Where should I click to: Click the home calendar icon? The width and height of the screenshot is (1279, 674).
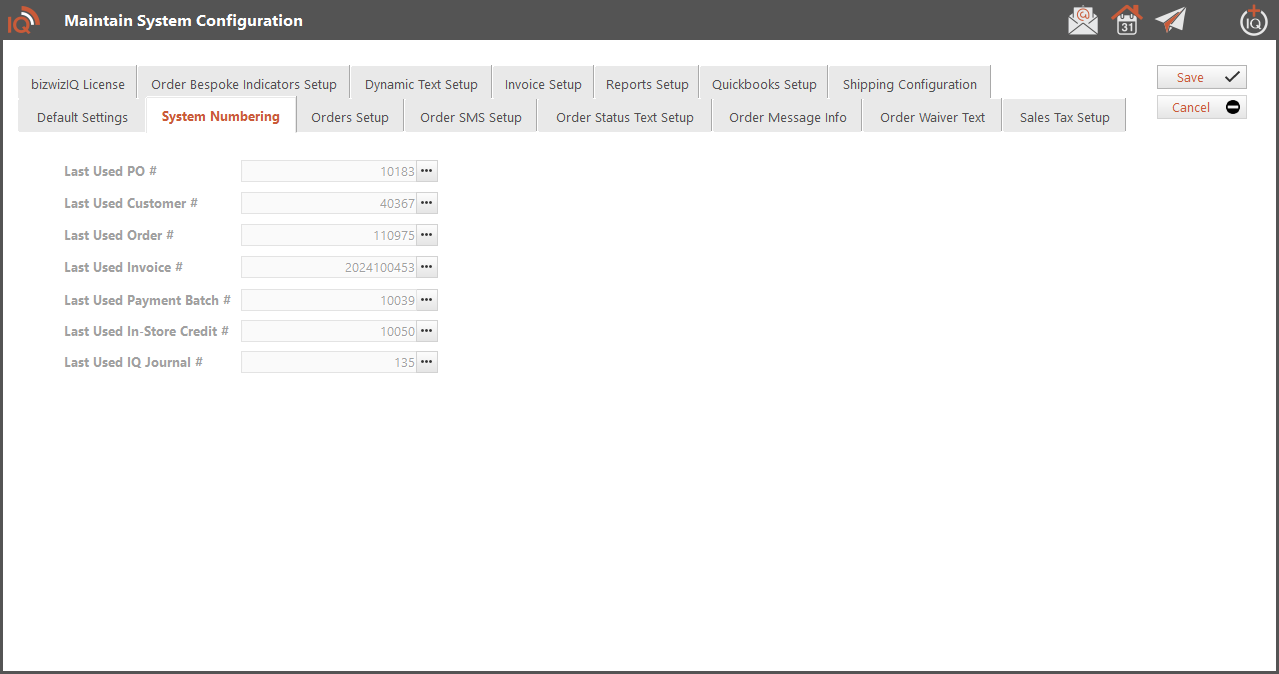point(1127,20)
